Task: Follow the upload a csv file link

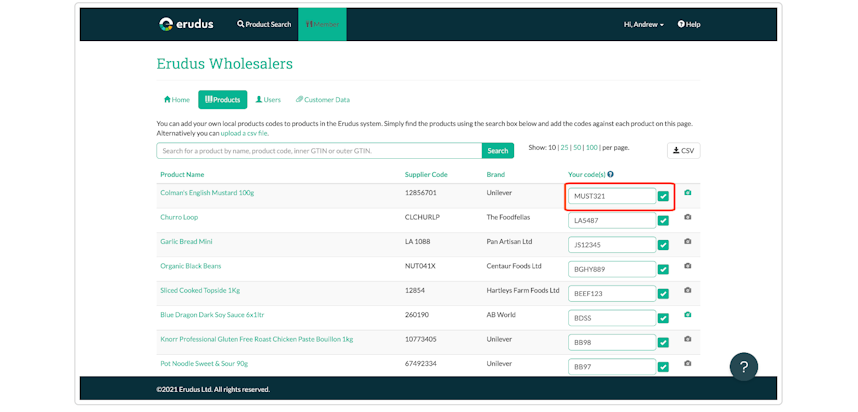Action: 244,133
